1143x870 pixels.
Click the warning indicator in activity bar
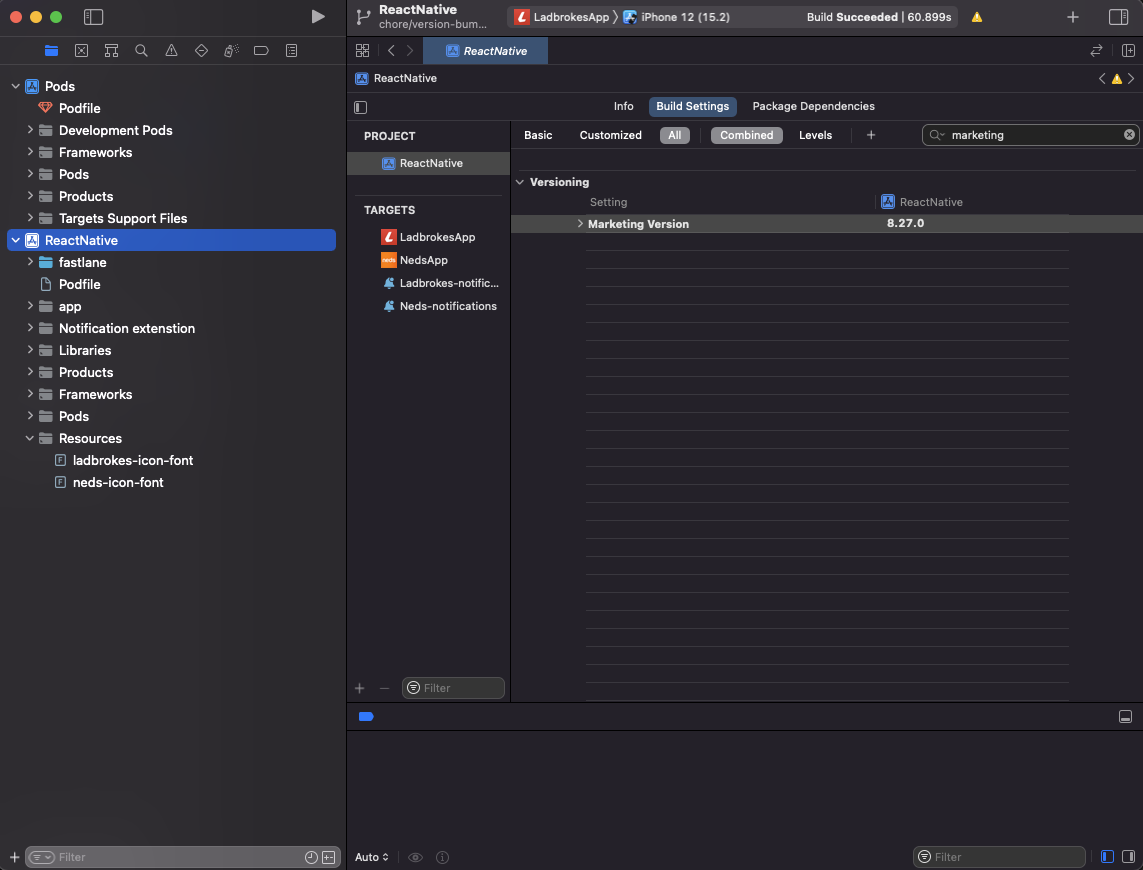click(977, 17)
